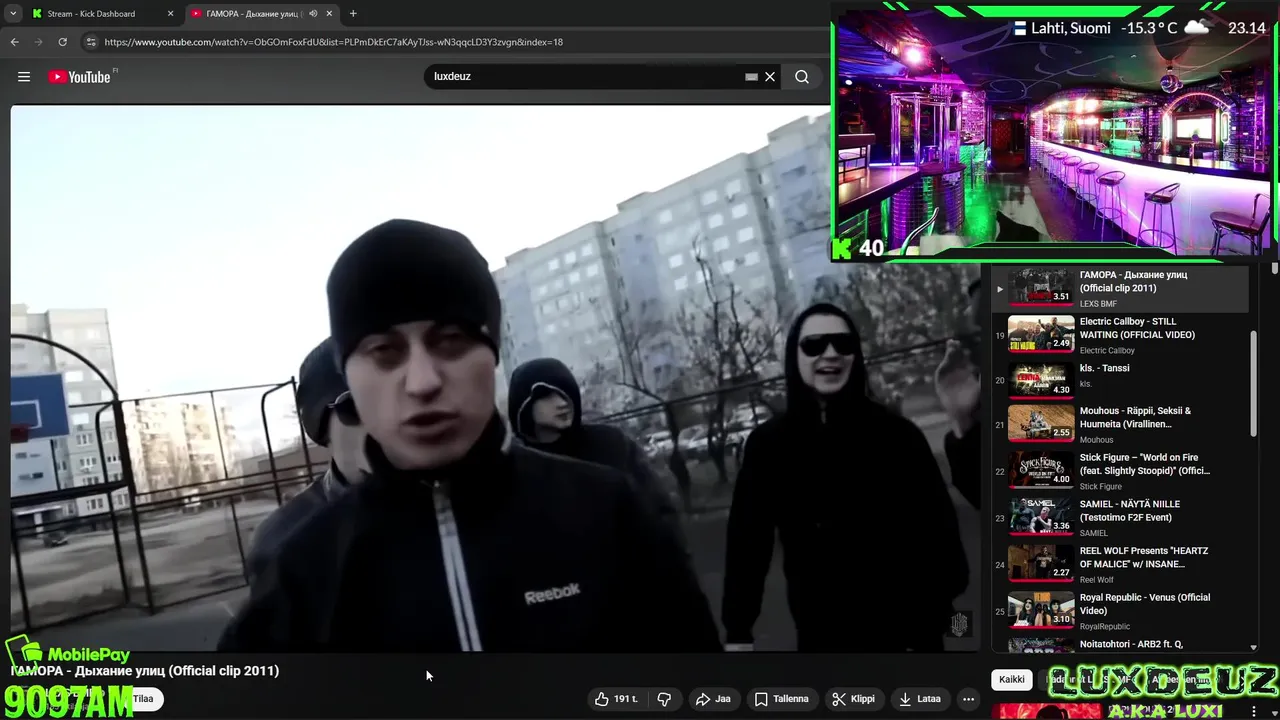Go forward in browser history
Screen dimensions: 1280x720
pyautogui.click(x=39, y=42)
